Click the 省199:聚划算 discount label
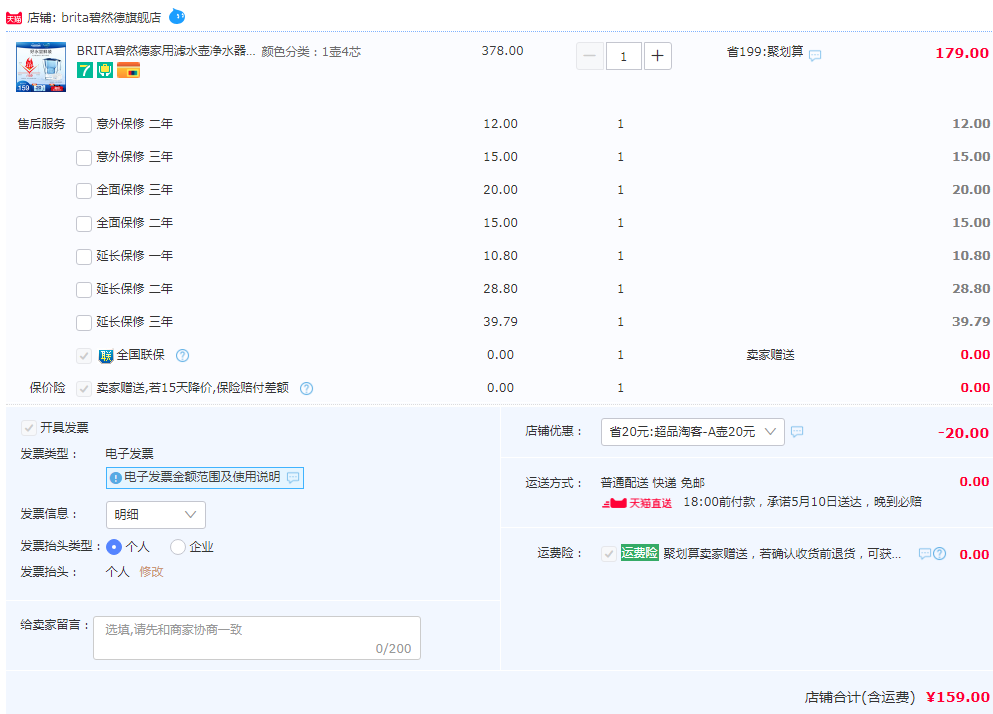 click(x=765, y=52)
